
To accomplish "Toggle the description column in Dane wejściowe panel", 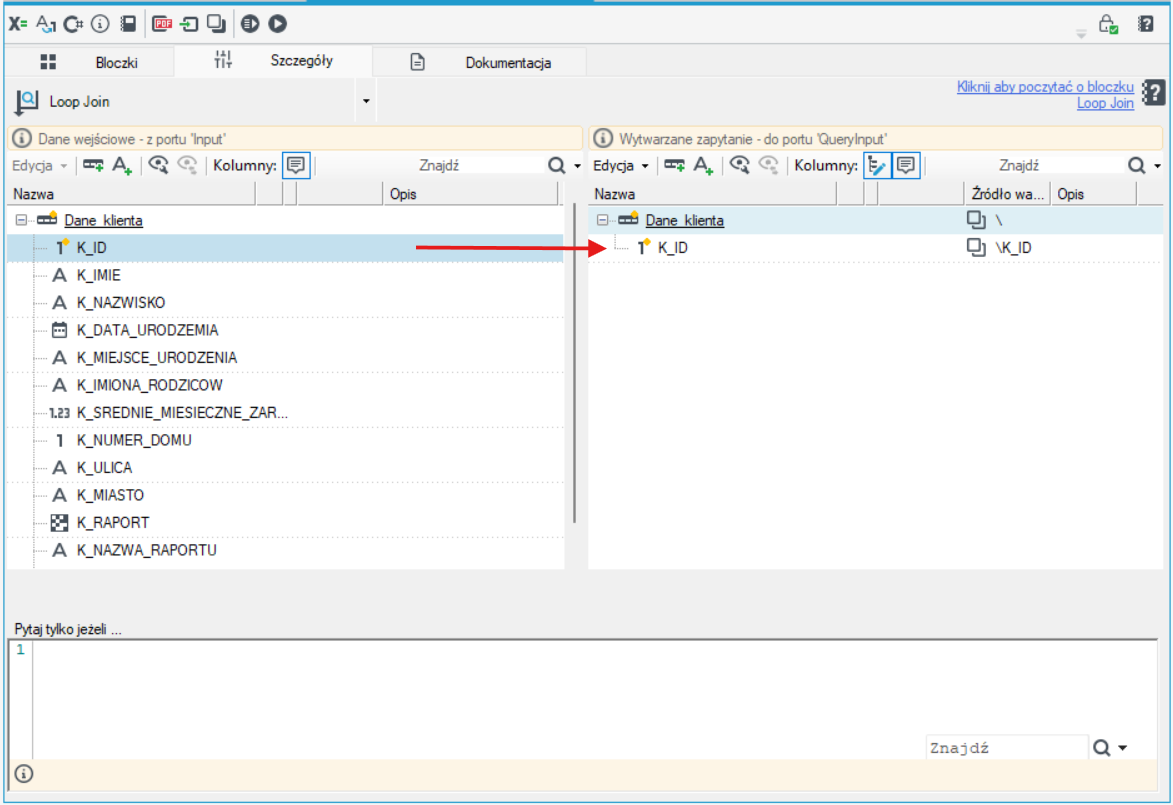I will click(x=296, y=165).
